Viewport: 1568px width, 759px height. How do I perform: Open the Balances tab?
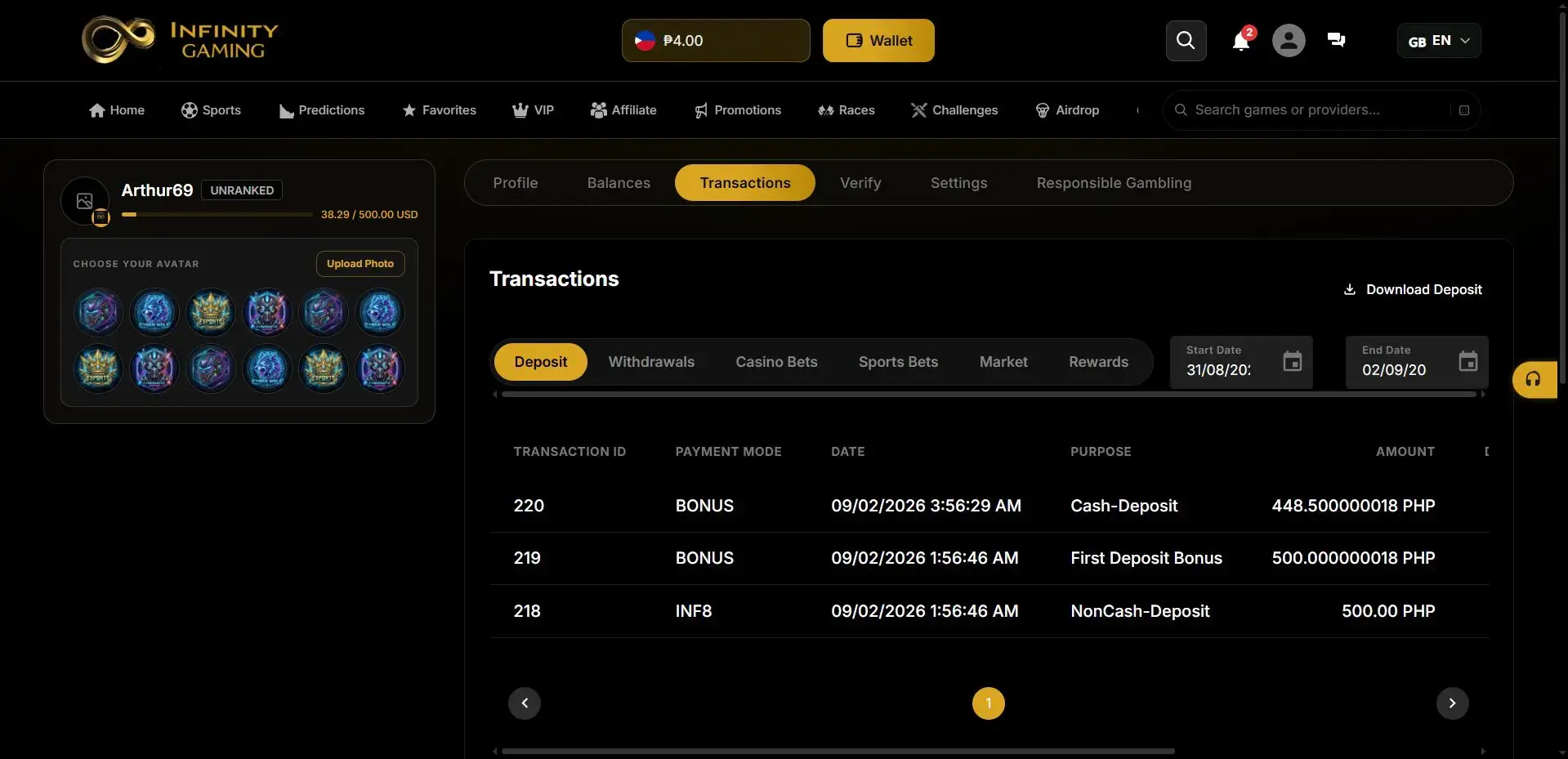619,183
